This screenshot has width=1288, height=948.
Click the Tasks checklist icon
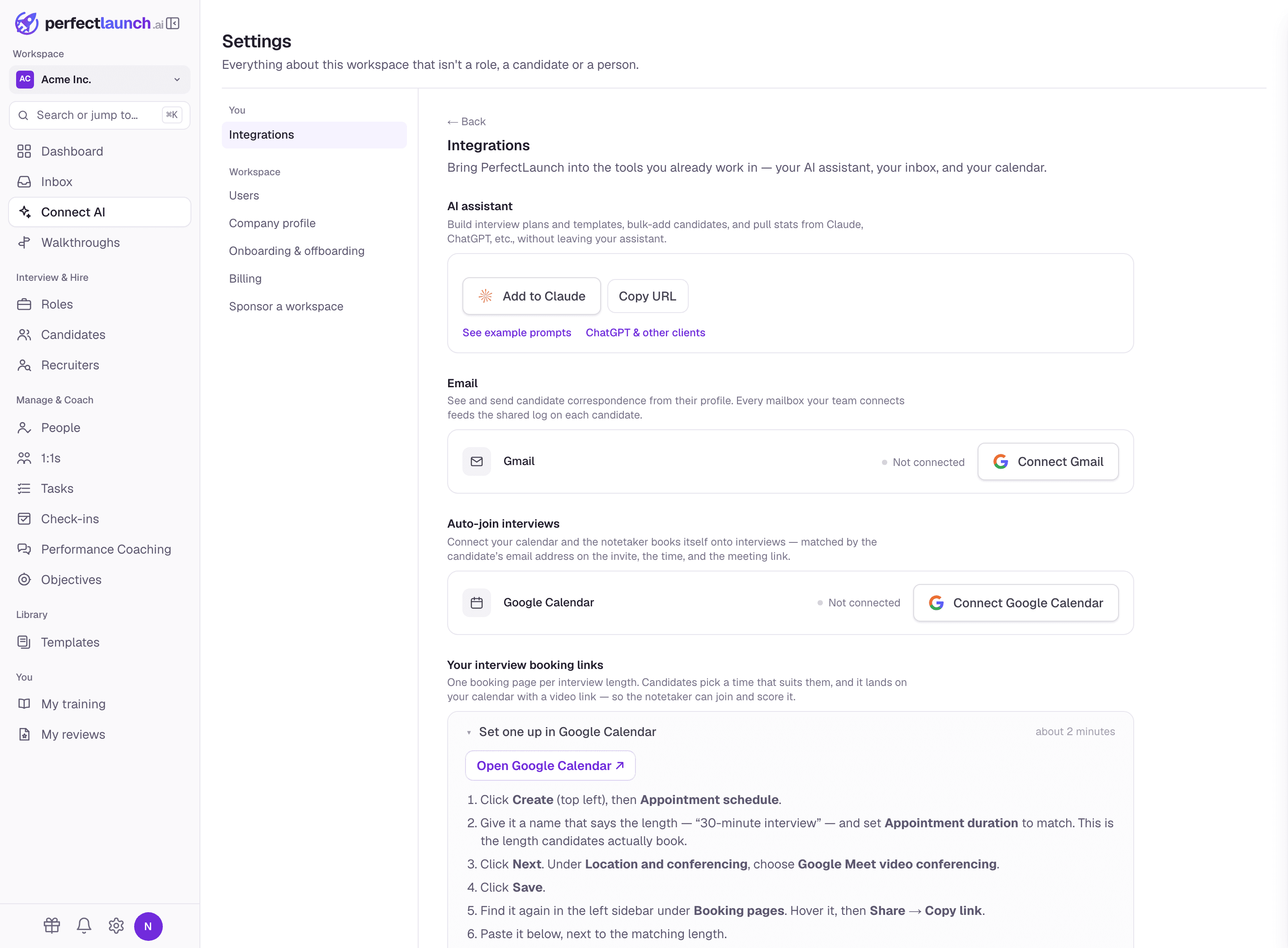(24, 489)
